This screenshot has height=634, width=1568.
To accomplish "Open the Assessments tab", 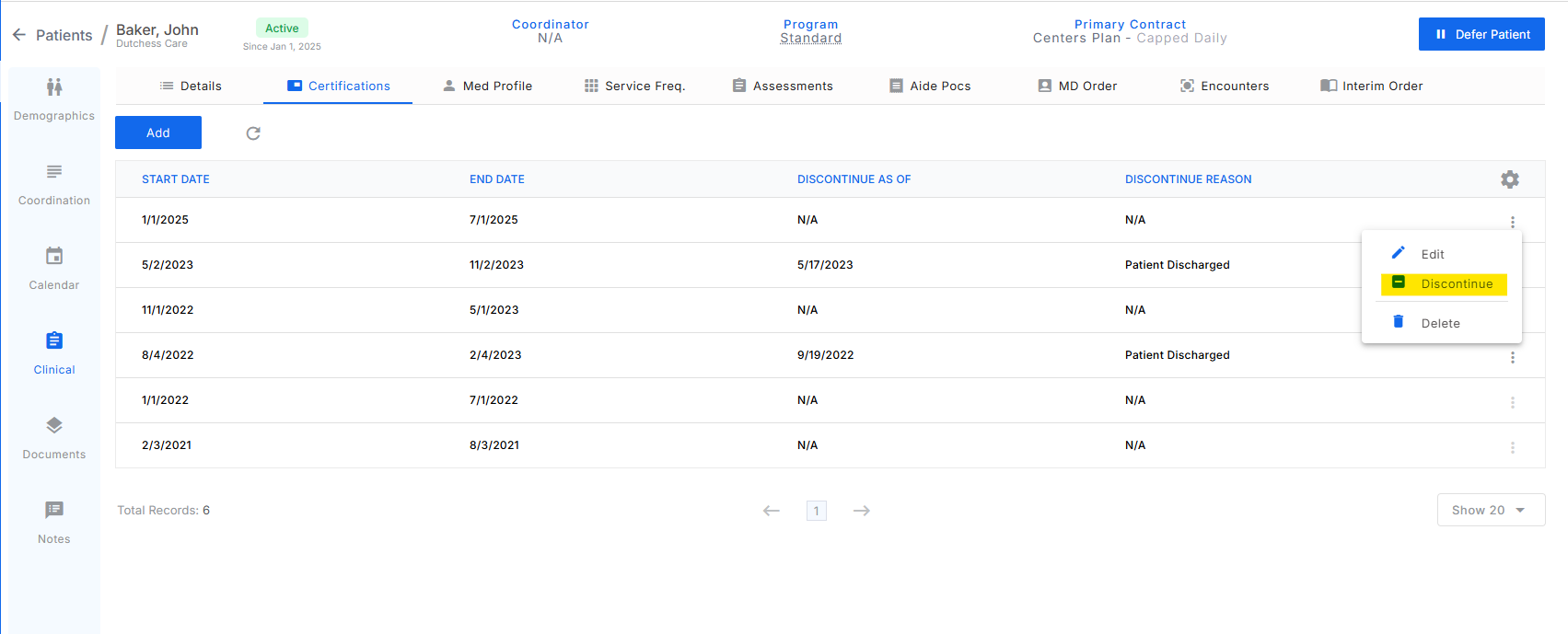I will [x=783, y=86].
